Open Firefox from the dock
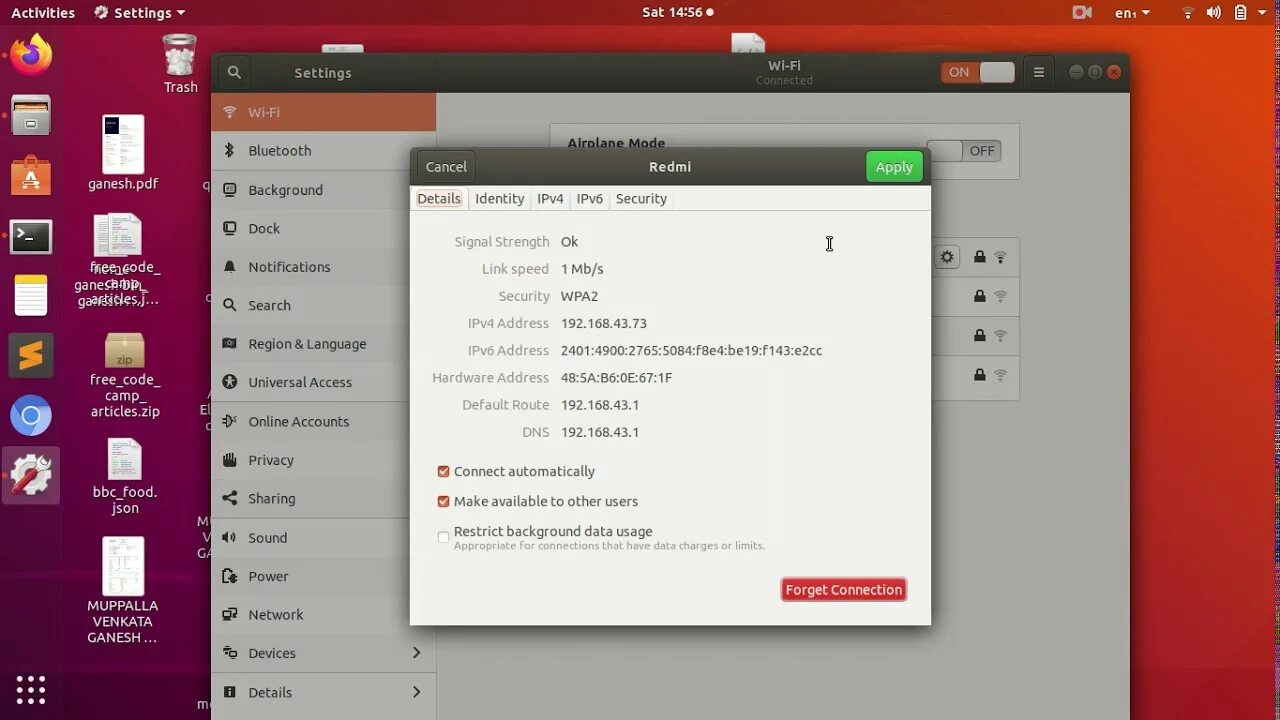Image resolution: width=1280 pixels, height=720 pixels. pyautogui.click(x=31, y=53)
